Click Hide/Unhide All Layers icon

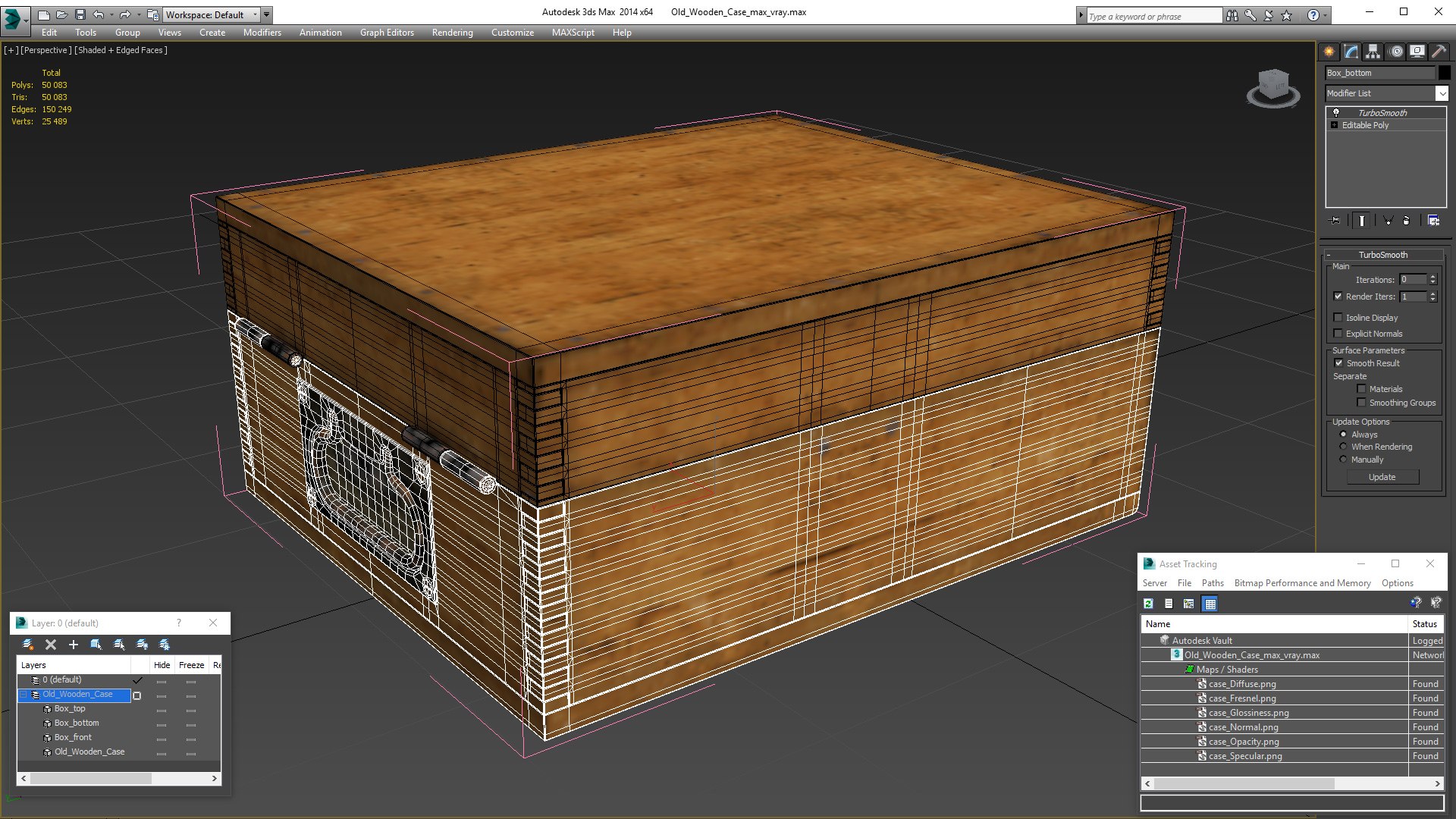pos(142,645)
